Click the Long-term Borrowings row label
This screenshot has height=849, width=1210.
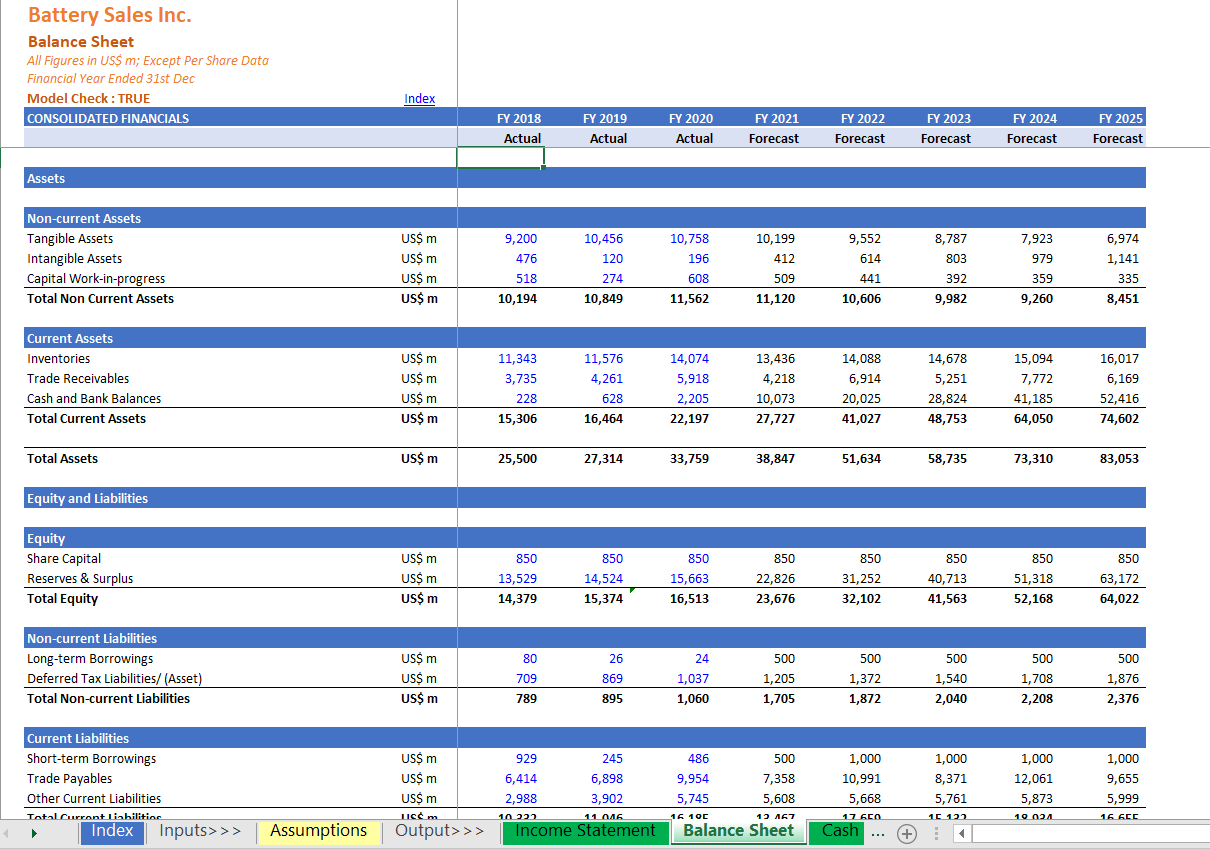tap(90, 658)
